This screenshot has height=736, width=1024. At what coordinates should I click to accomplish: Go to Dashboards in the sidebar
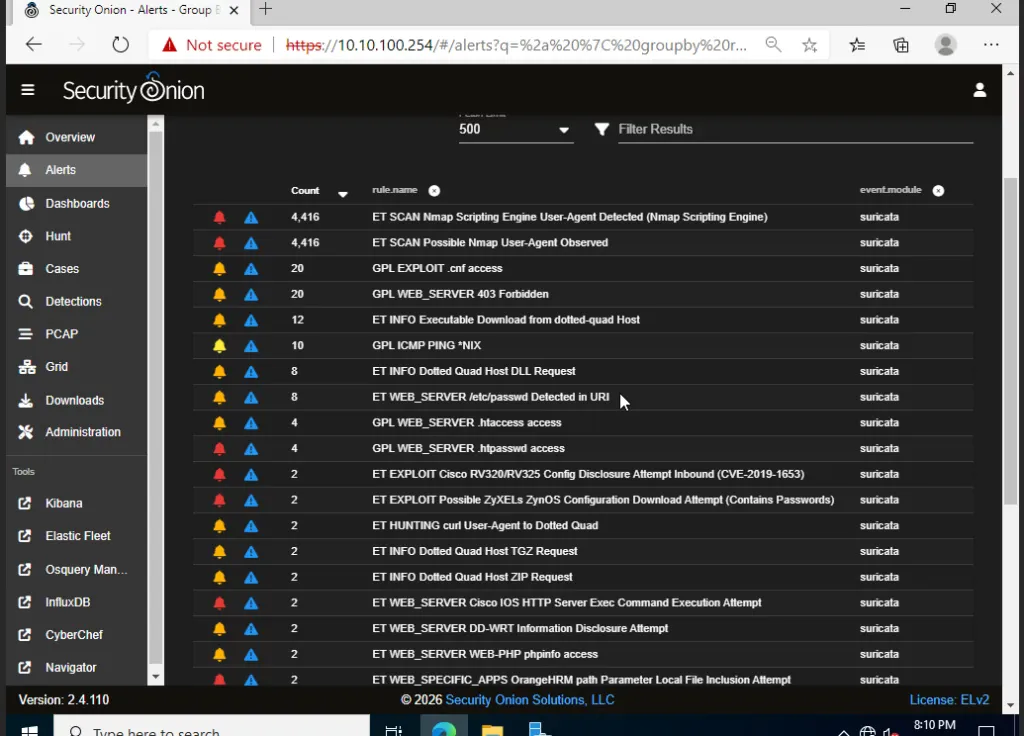coord(76,204)
